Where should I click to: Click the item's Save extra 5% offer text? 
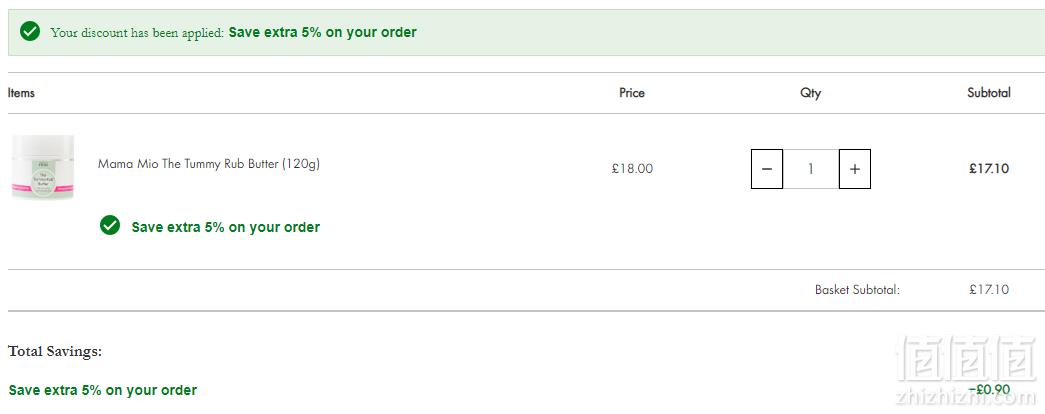[x=225, y=227]
